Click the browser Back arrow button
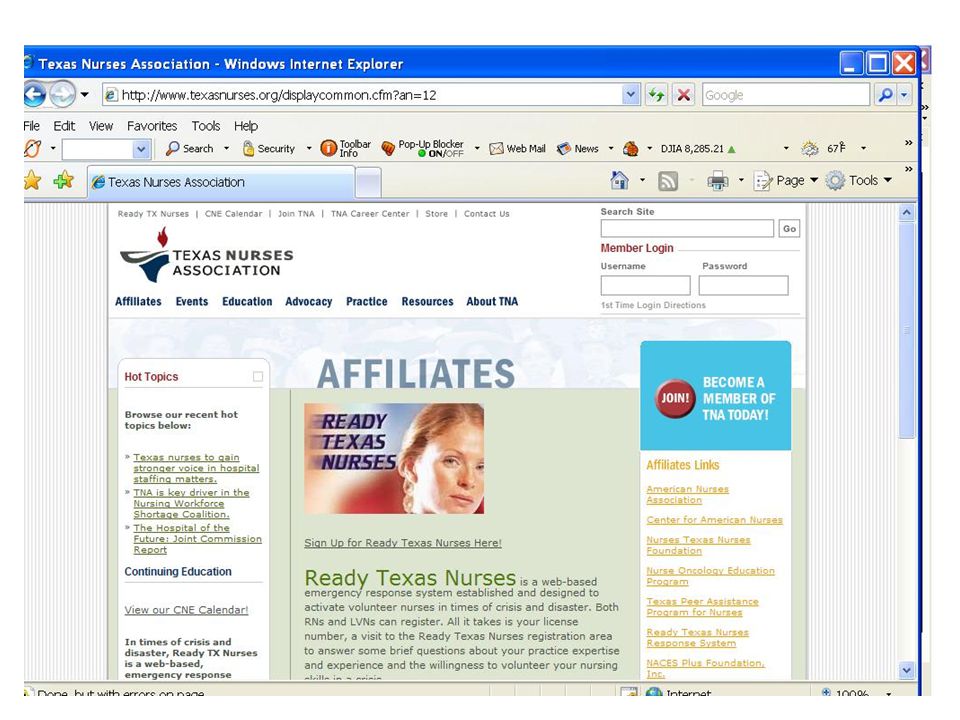The width and height of the screenshot is (960, 720). point(35,95)
